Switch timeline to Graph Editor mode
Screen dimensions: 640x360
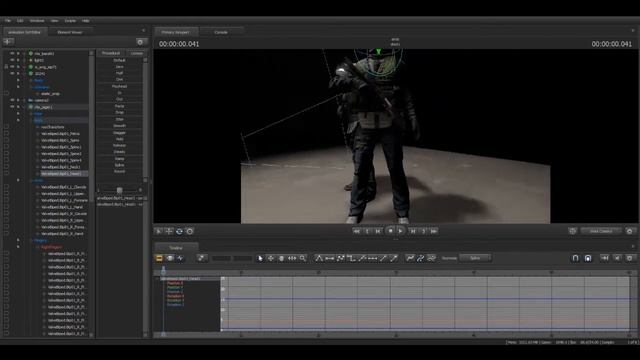(x=180, y=258)
